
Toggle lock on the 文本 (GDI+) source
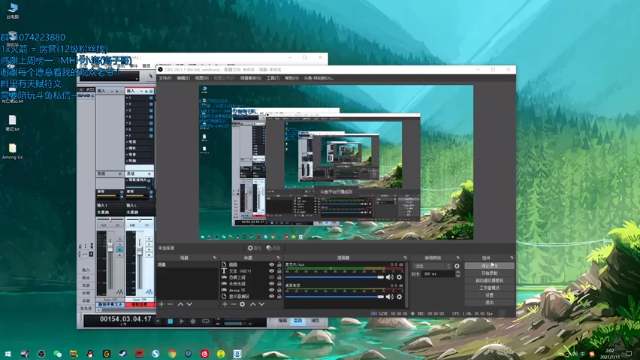coord(279,271)
